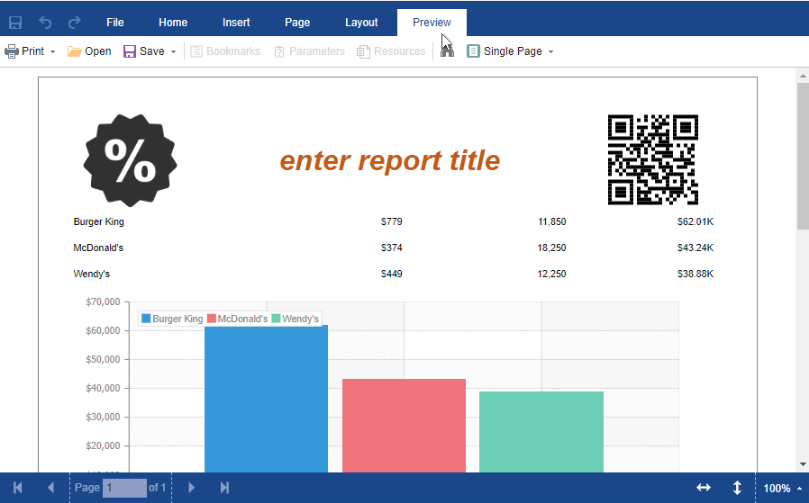809x503 pixels.
Task: Click the $62.01K value cell
Action: [695, 221]
